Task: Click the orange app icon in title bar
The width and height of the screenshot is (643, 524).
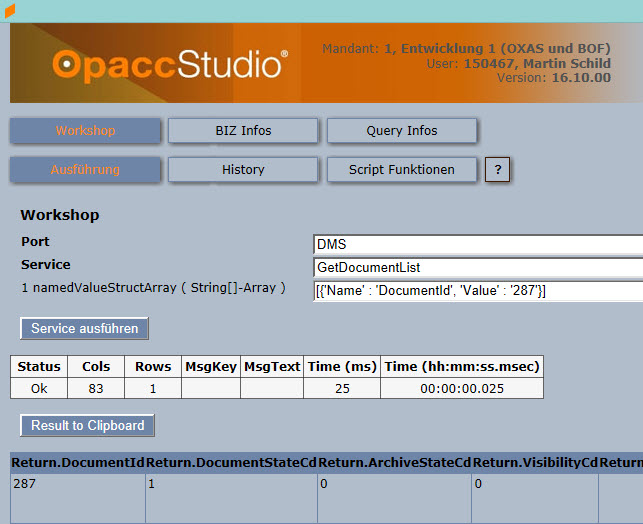Action: (10, 11)
